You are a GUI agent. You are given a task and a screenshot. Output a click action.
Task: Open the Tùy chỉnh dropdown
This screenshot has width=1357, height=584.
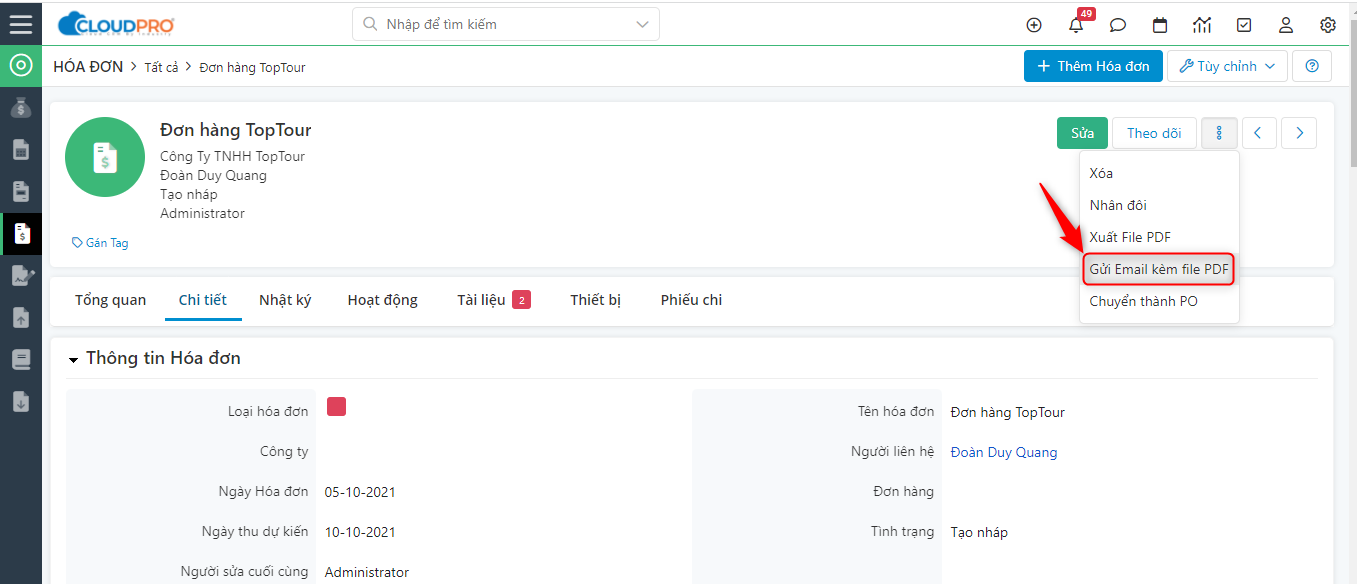[1228, 66]
